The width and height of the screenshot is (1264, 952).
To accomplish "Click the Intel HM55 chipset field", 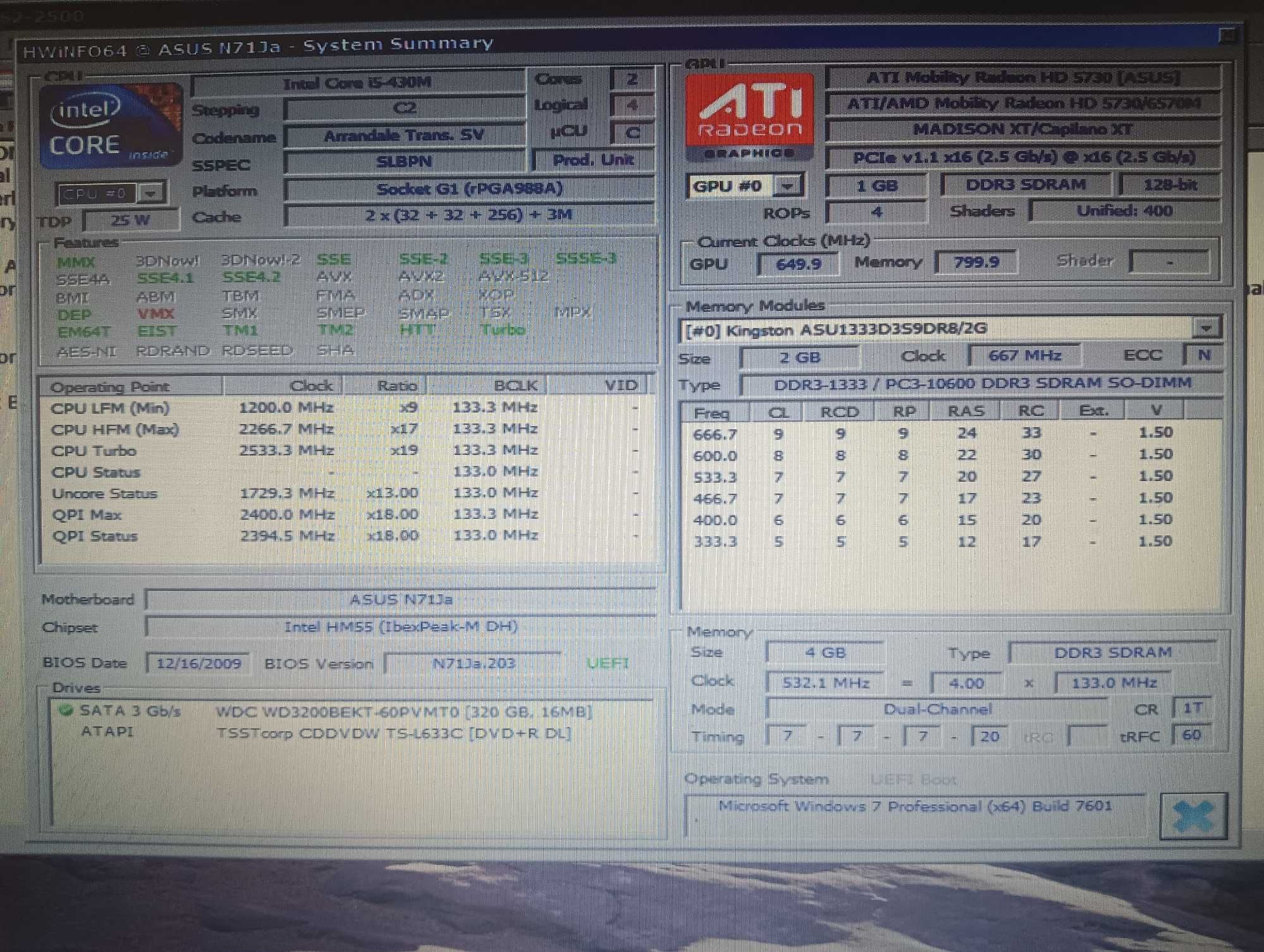I will [x=401, y=626].
